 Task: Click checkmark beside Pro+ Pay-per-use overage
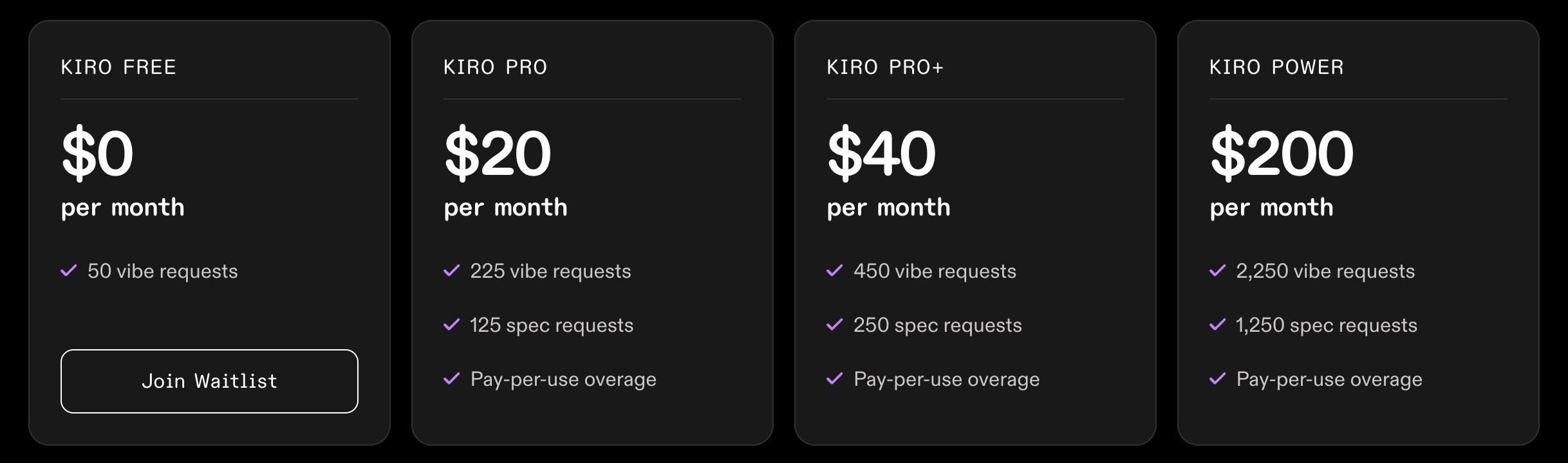835,379
